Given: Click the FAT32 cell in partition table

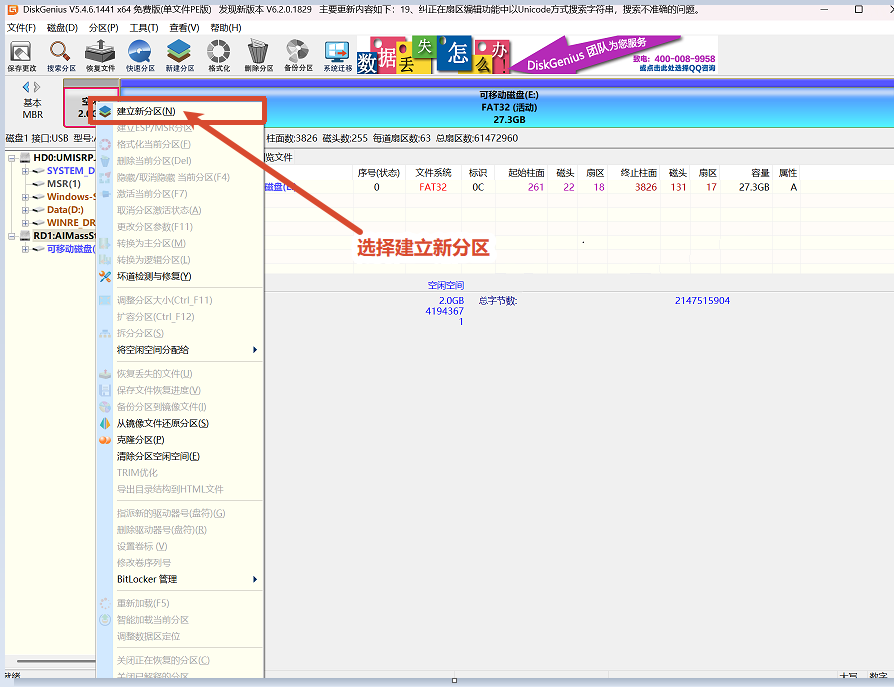Looking at the screenshot, I should coord(433,188).
